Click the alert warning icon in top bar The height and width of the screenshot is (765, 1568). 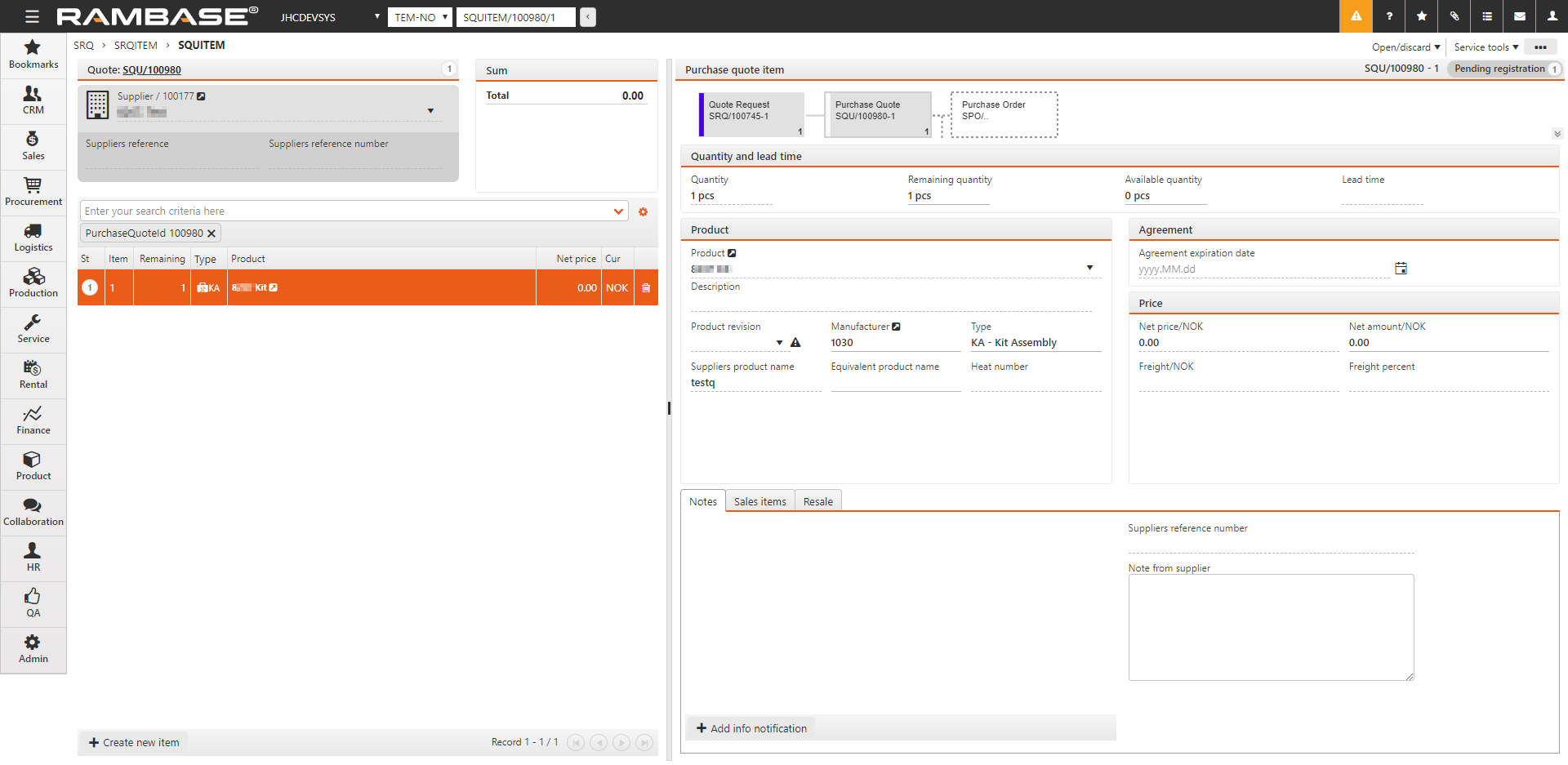point(1356,16)
